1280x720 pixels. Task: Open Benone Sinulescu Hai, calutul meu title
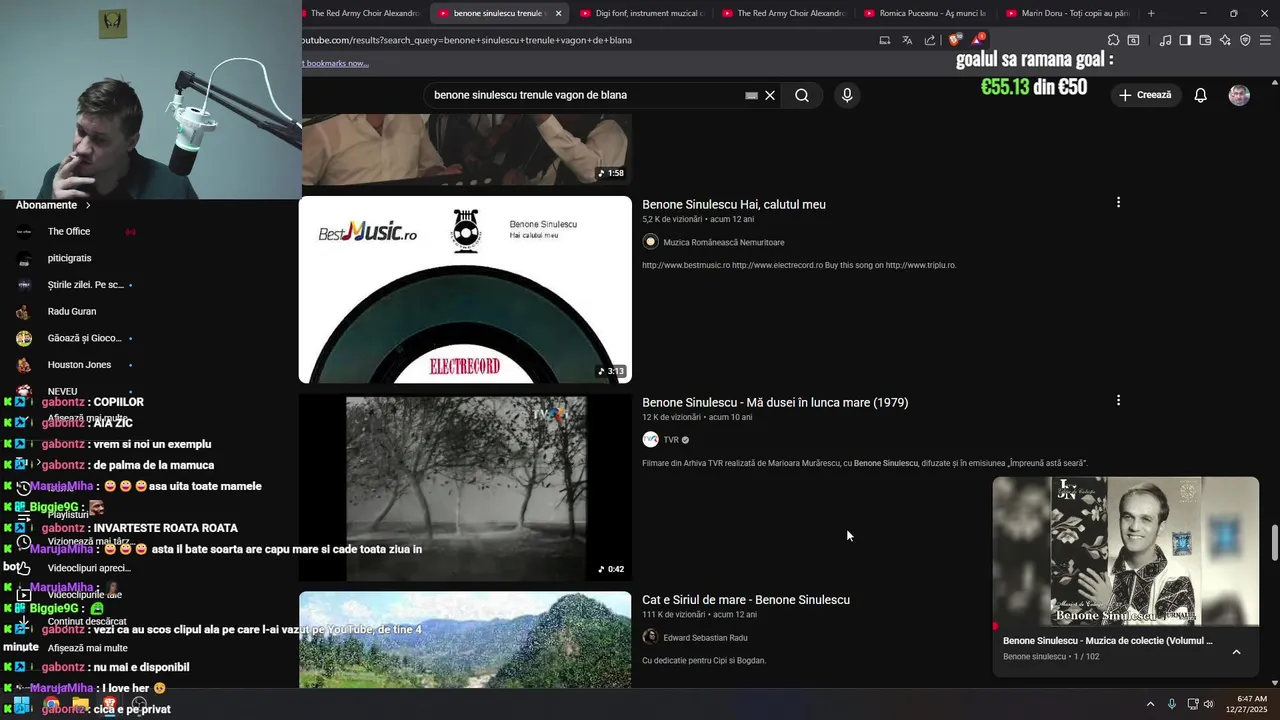coord(734,204)
